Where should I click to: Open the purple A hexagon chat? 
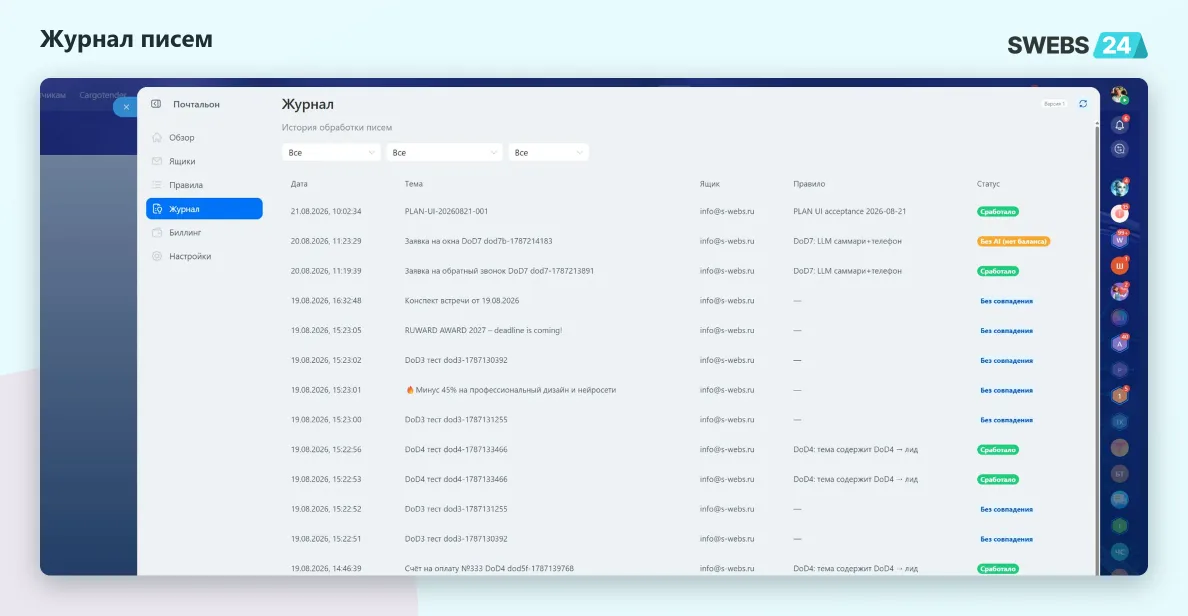tap(1120, 344)
